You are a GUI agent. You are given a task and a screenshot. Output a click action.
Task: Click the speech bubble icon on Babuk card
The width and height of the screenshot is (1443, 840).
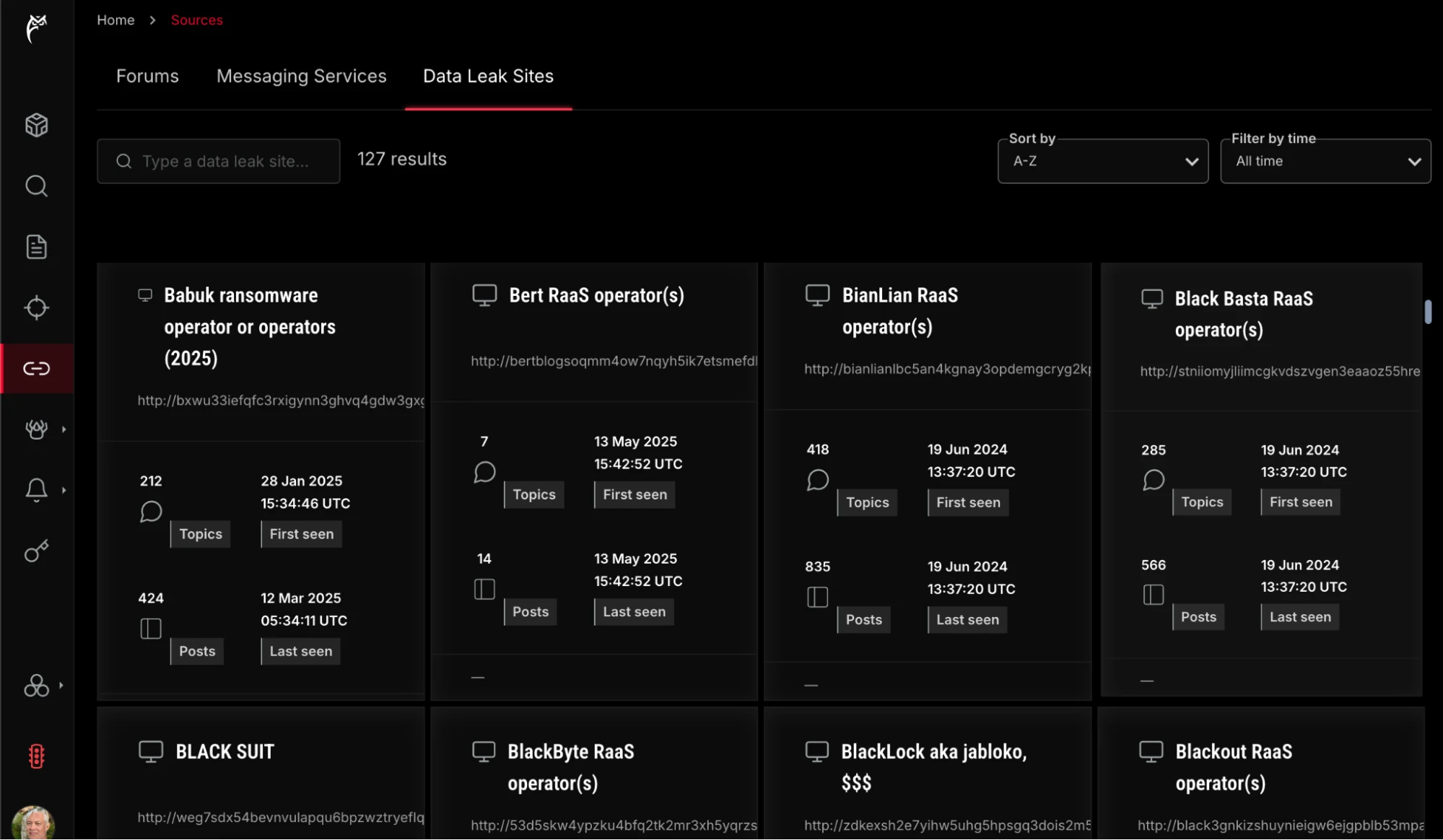pos(151,512)
